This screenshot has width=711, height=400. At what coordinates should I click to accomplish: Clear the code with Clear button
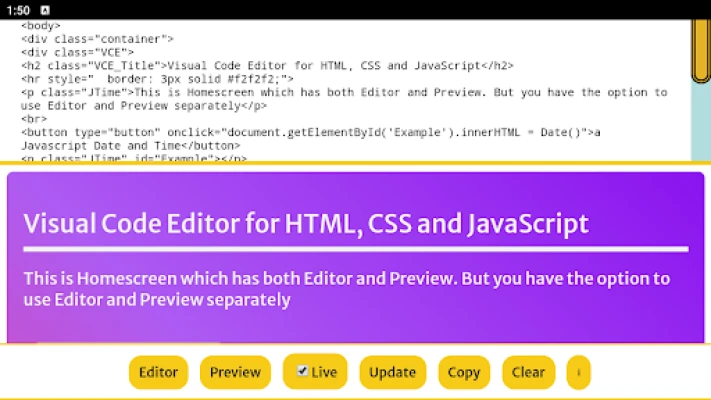[528, 372]
